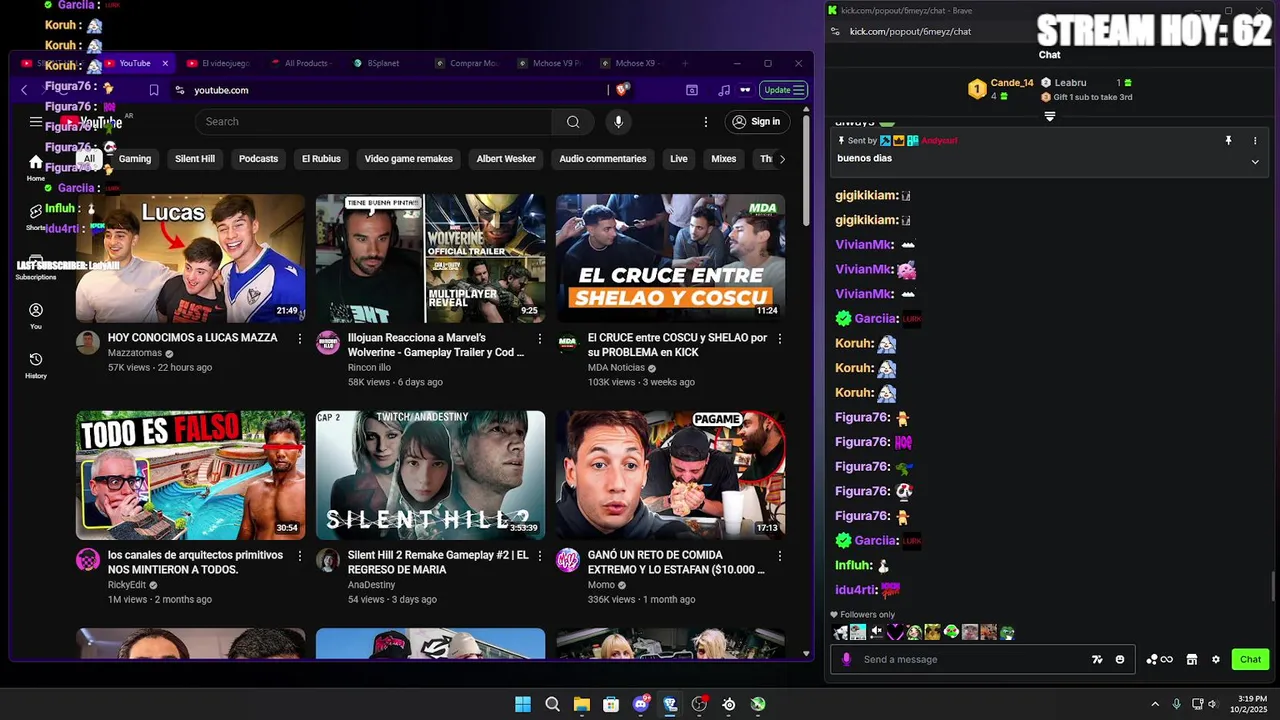Expand the pinned buenos dias message chevron

[x=1255, y=161]
